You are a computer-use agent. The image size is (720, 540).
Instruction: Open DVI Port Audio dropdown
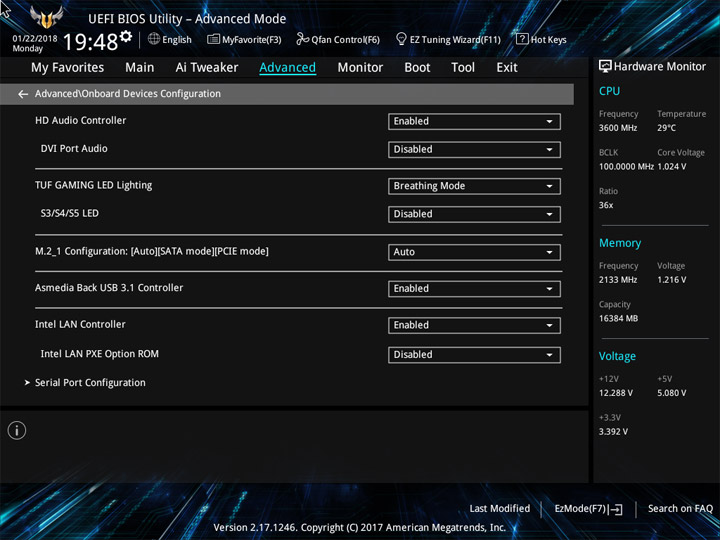pyautogui.click(x=474, y=150)
